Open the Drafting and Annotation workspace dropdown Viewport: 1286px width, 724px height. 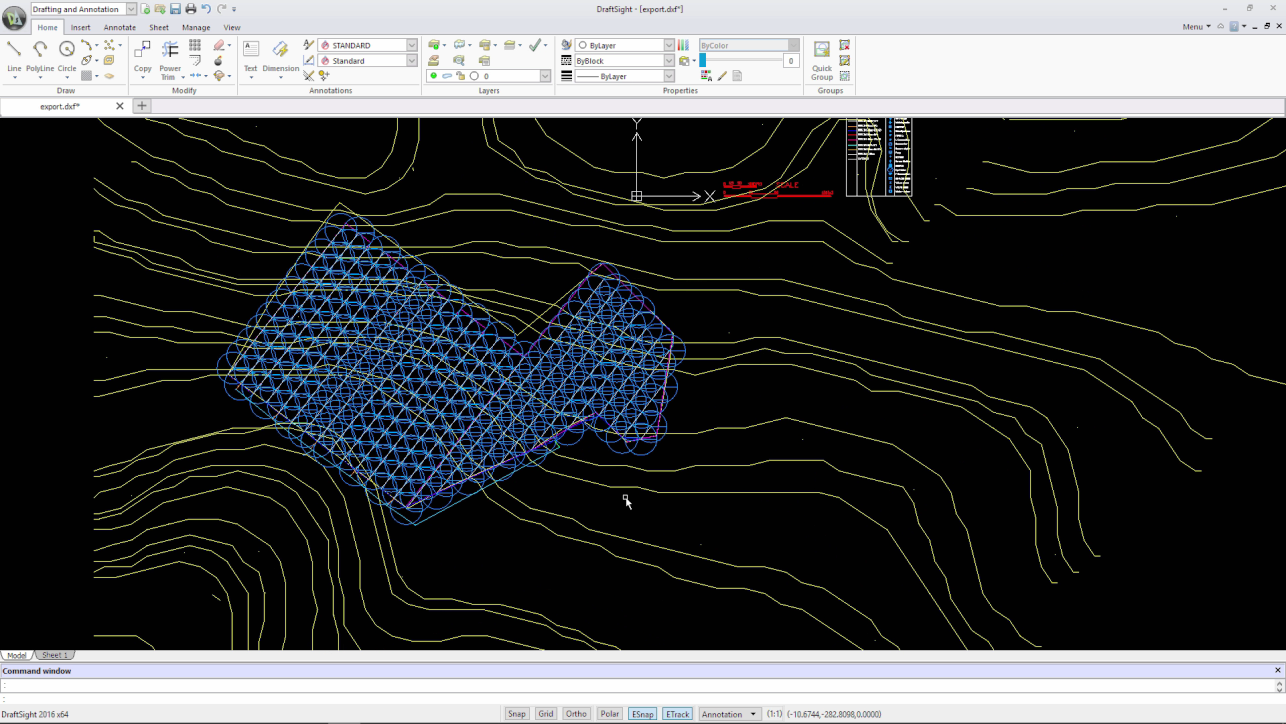pos(131,9)
